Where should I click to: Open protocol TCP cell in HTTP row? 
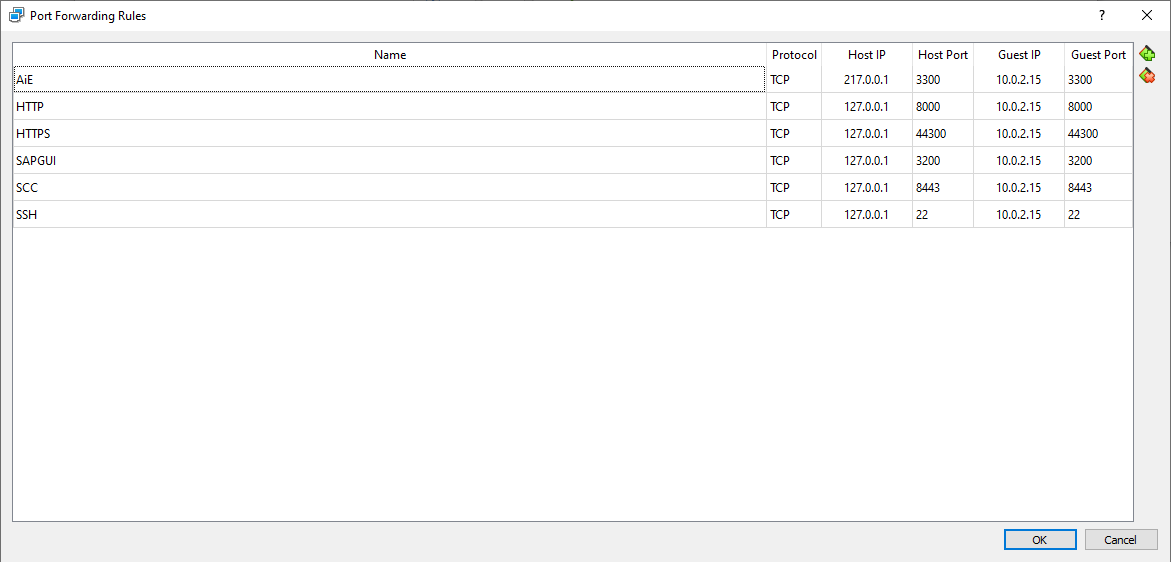pos(794,107)
